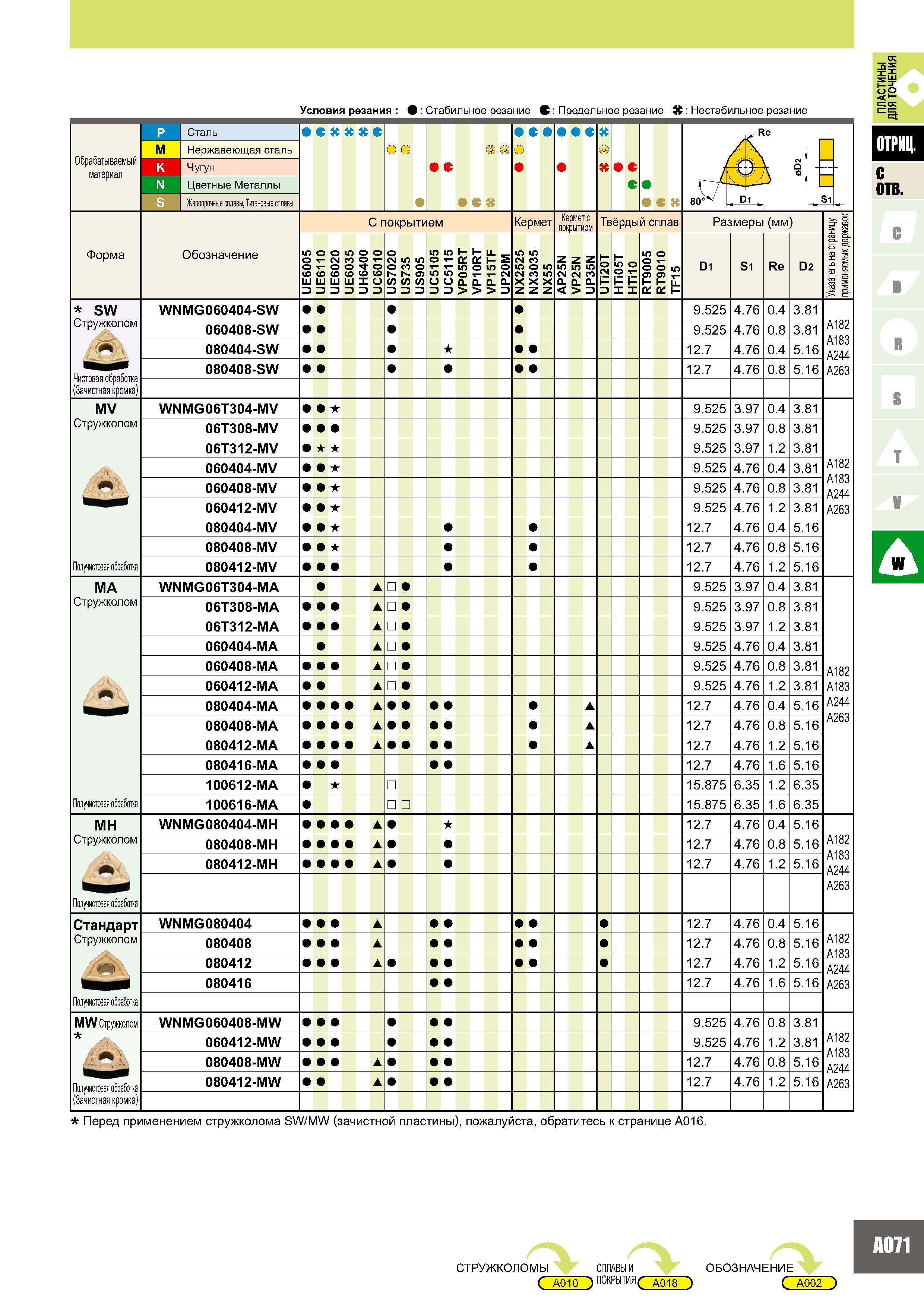Click the green N non-ferrous metals swatch

pos(161,185)
